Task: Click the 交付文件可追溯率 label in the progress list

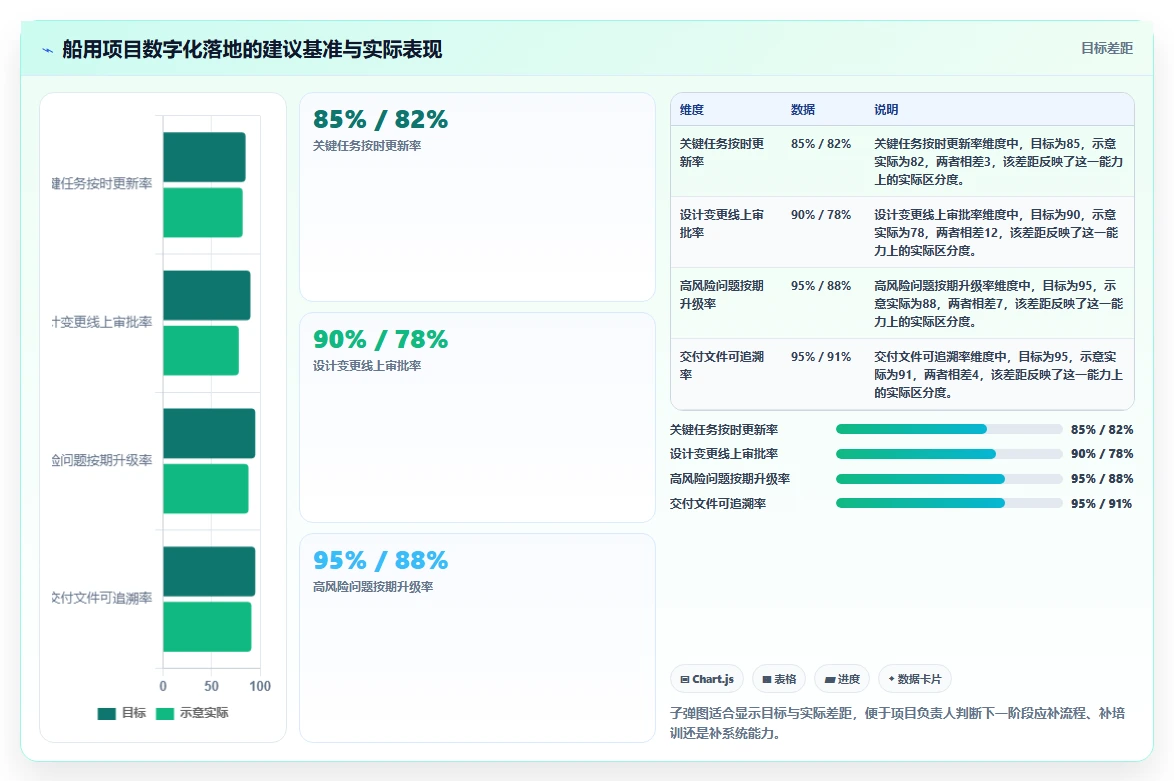Action: tap(718, 504)
